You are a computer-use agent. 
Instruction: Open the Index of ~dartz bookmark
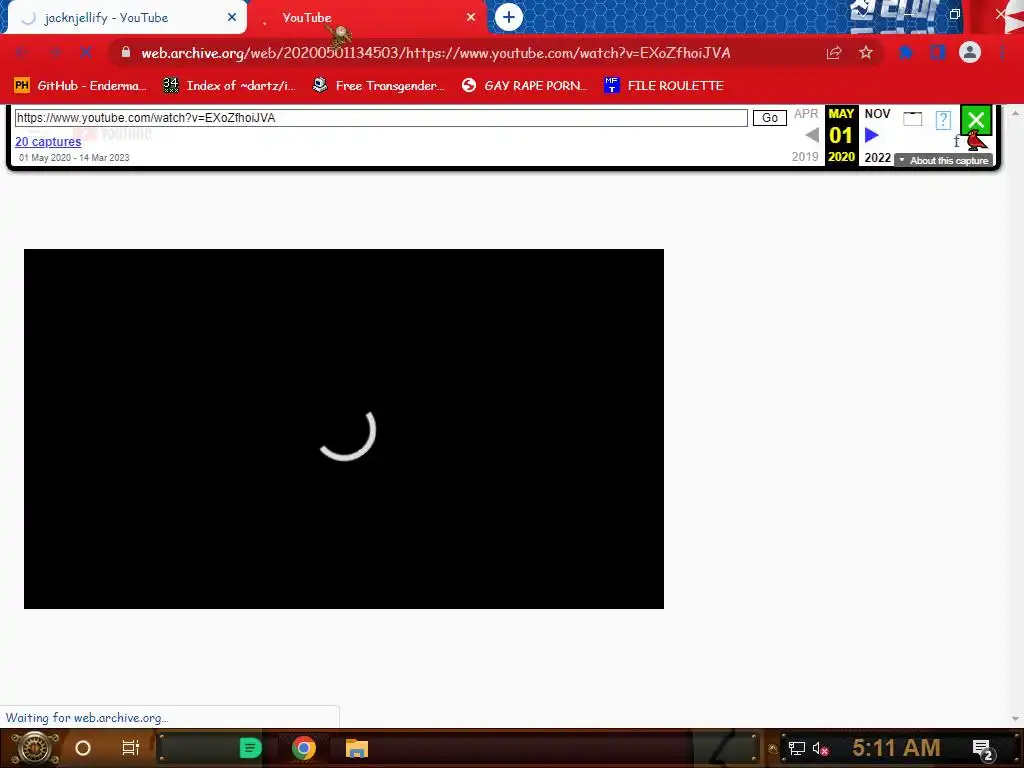click(229, 86)
